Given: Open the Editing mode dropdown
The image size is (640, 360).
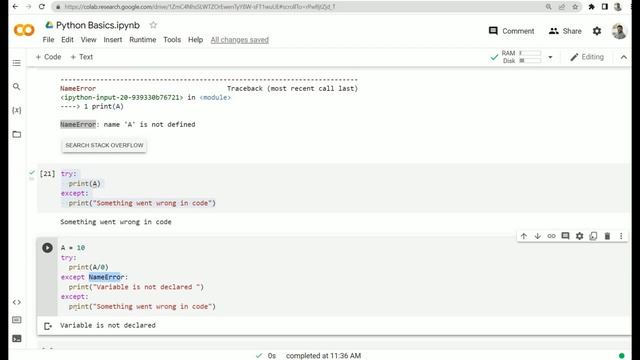Looking at the screenshot, I should pyautogui.click(x=587, y=57).
